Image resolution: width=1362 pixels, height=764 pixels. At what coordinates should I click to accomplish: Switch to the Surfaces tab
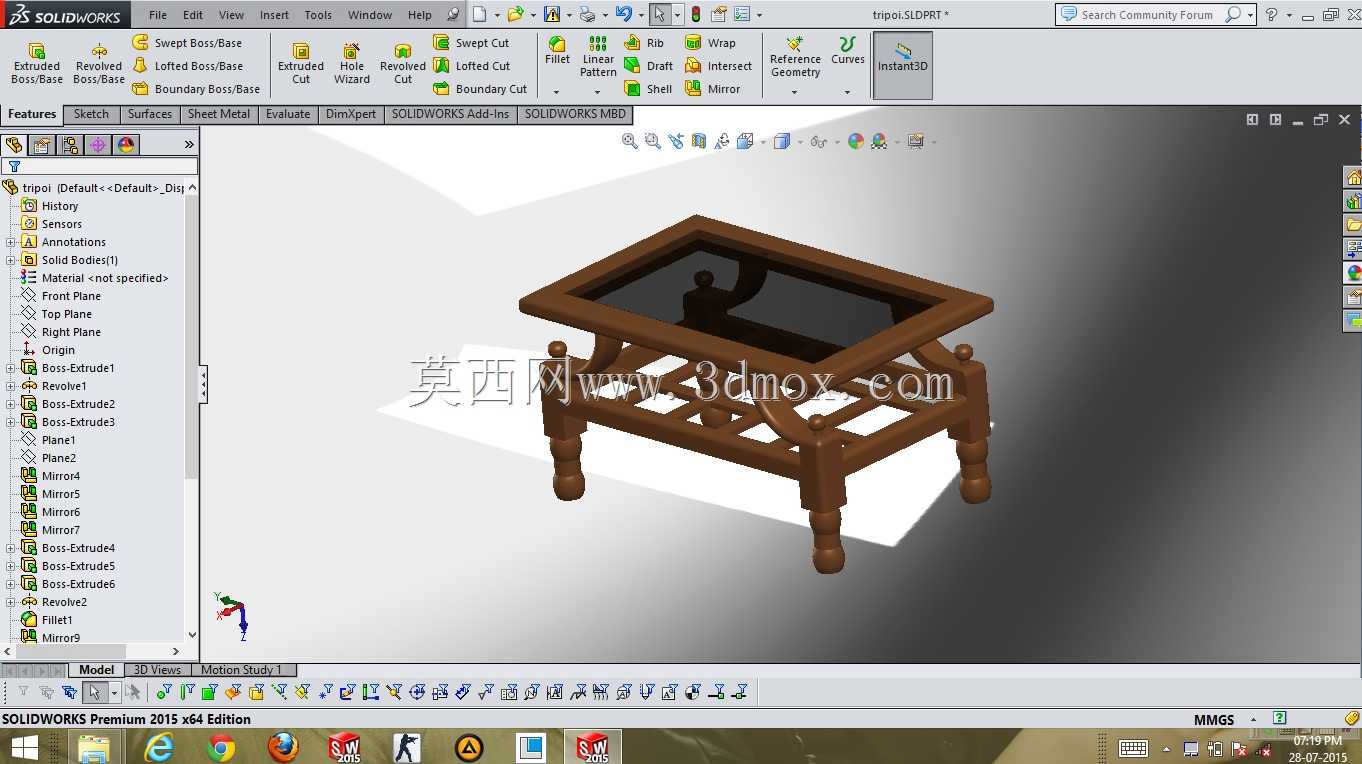(x=150, y=114)
